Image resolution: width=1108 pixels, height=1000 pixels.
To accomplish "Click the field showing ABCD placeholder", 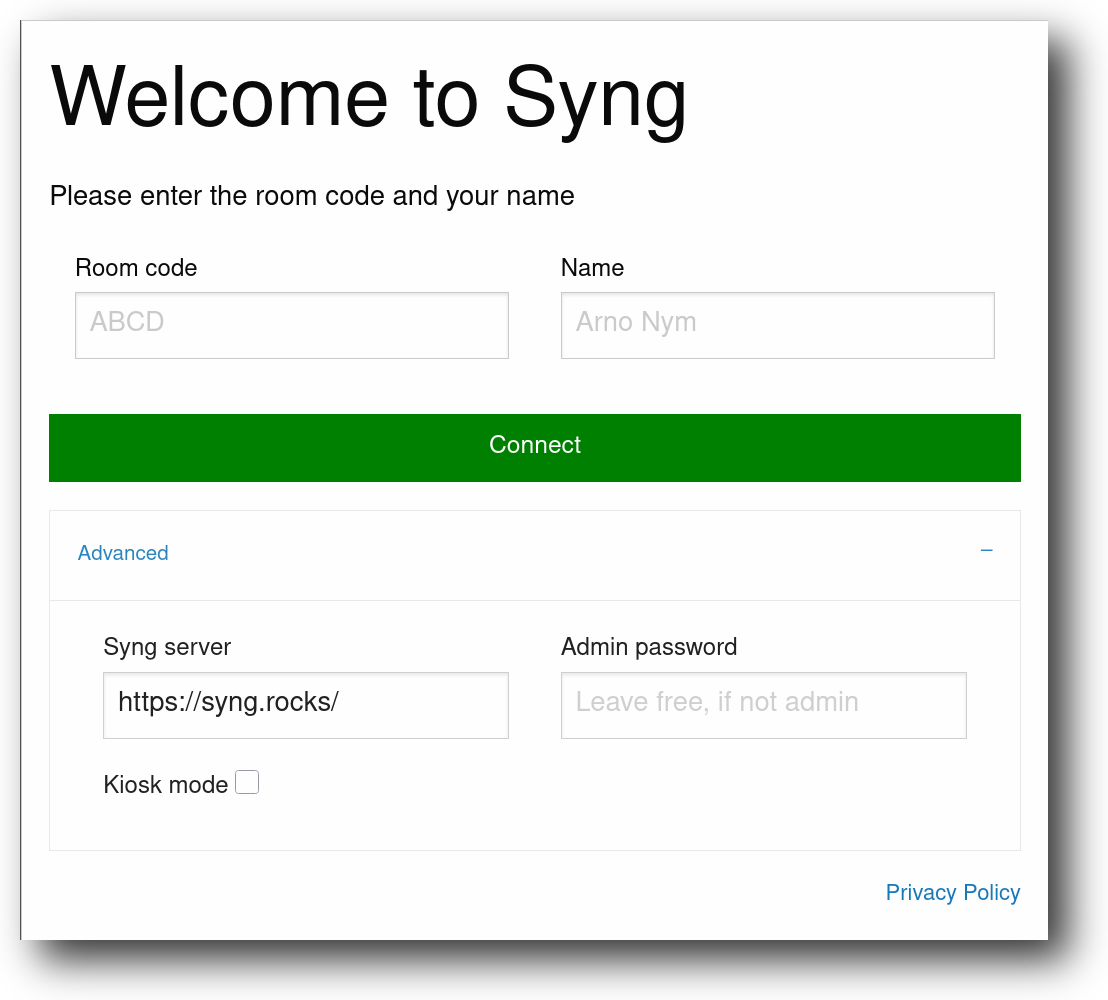I will click(291, 325).
